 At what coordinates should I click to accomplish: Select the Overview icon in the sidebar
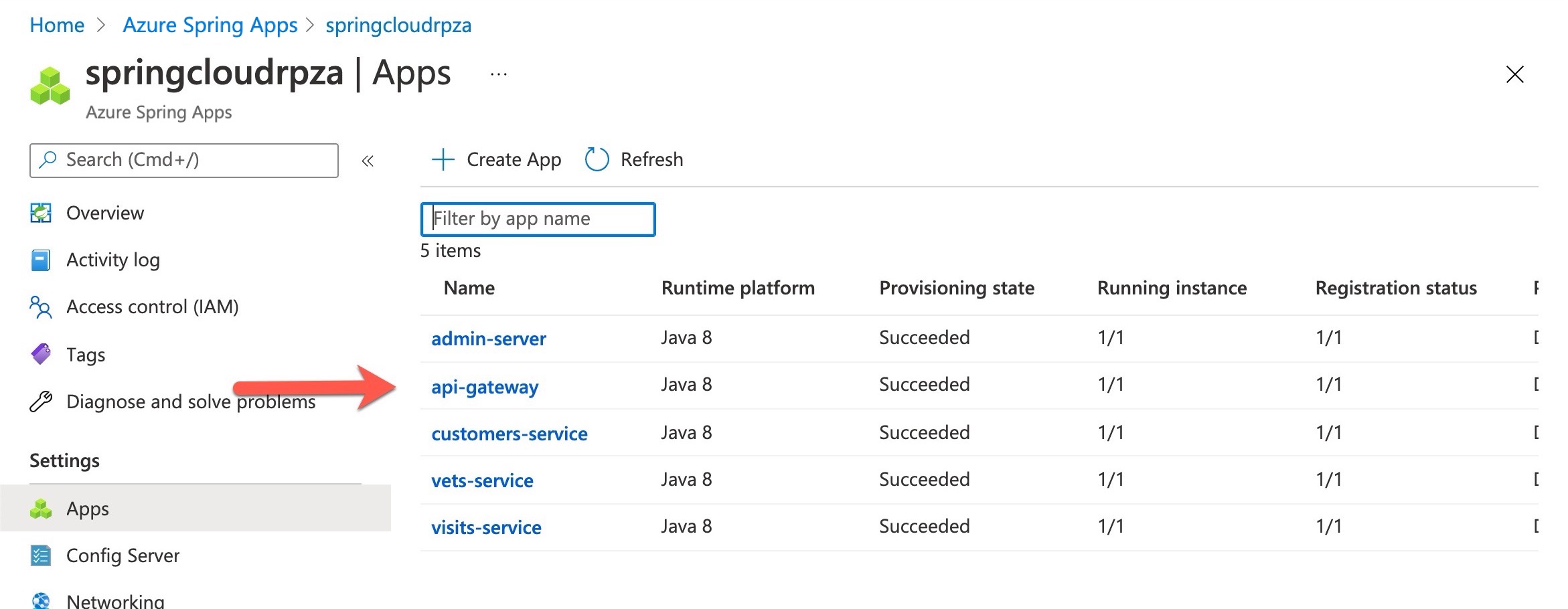pos(41,212)
